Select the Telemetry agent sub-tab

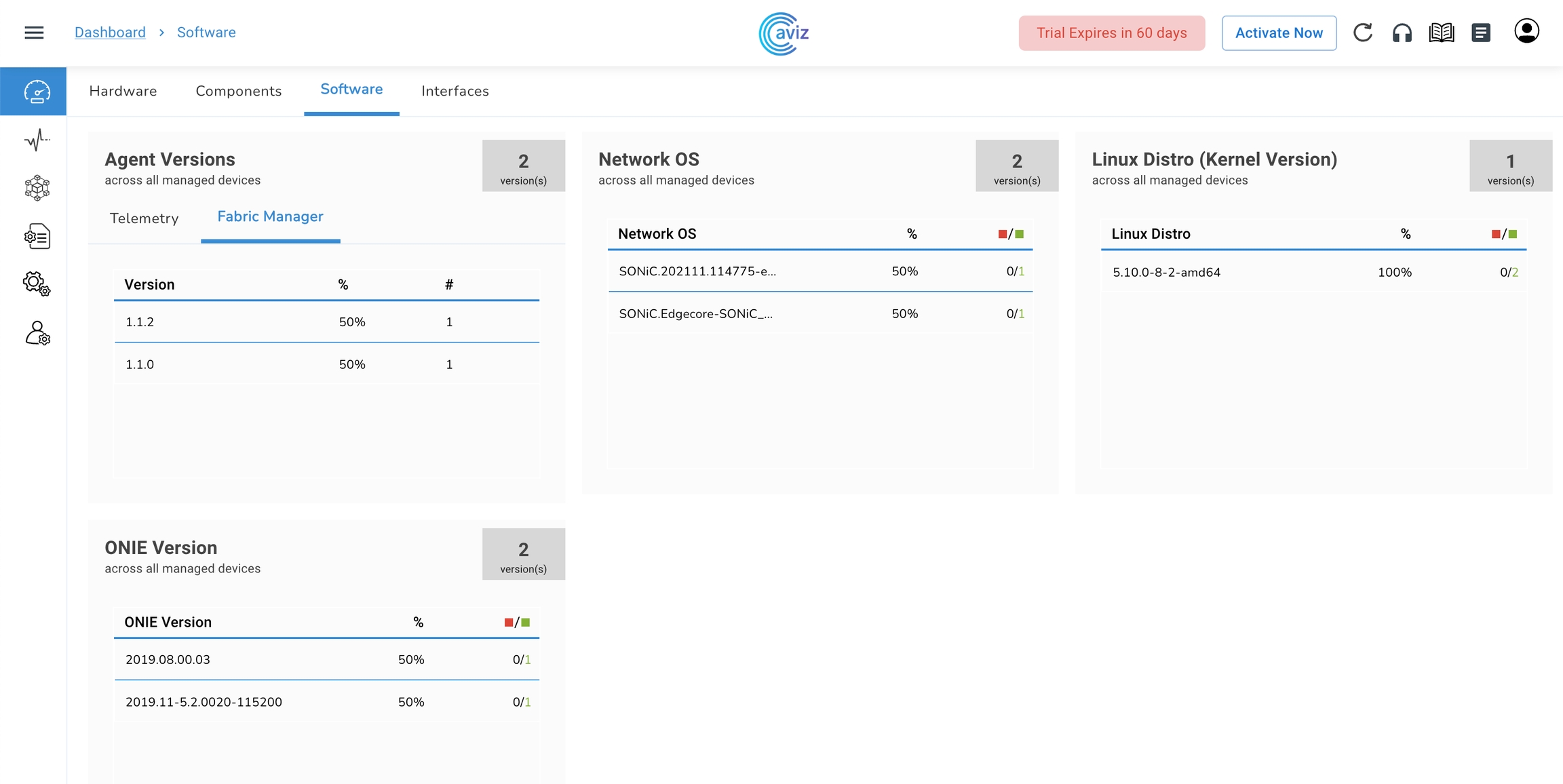click(x=144, y=218)
